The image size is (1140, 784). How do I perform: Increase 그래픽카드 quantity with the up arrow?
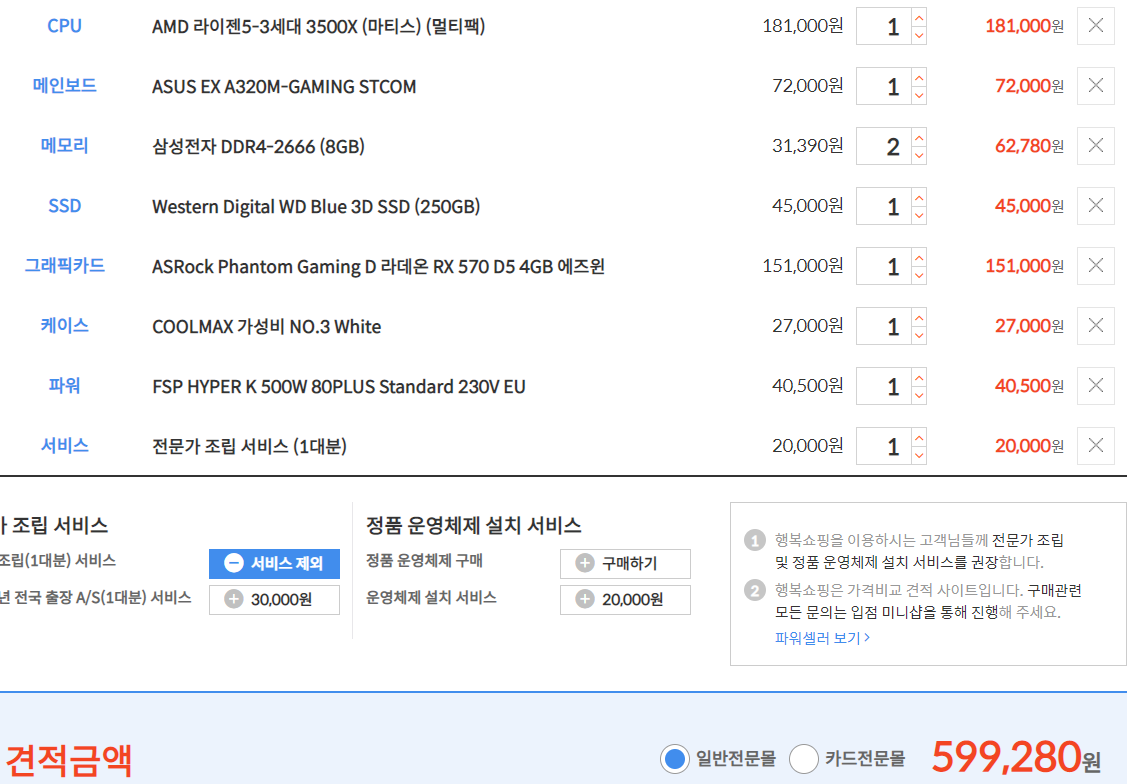919,257
